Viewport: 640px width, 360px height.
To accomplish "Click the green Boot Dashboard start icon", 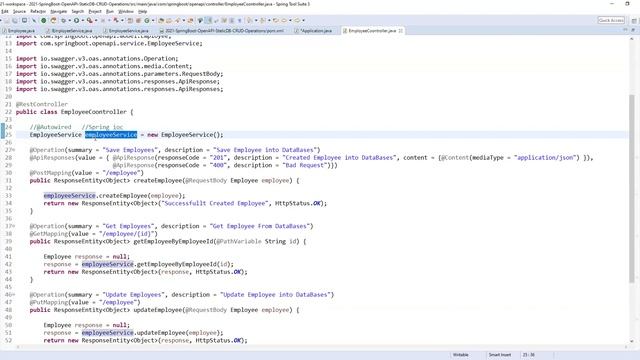I will point(43,20).
